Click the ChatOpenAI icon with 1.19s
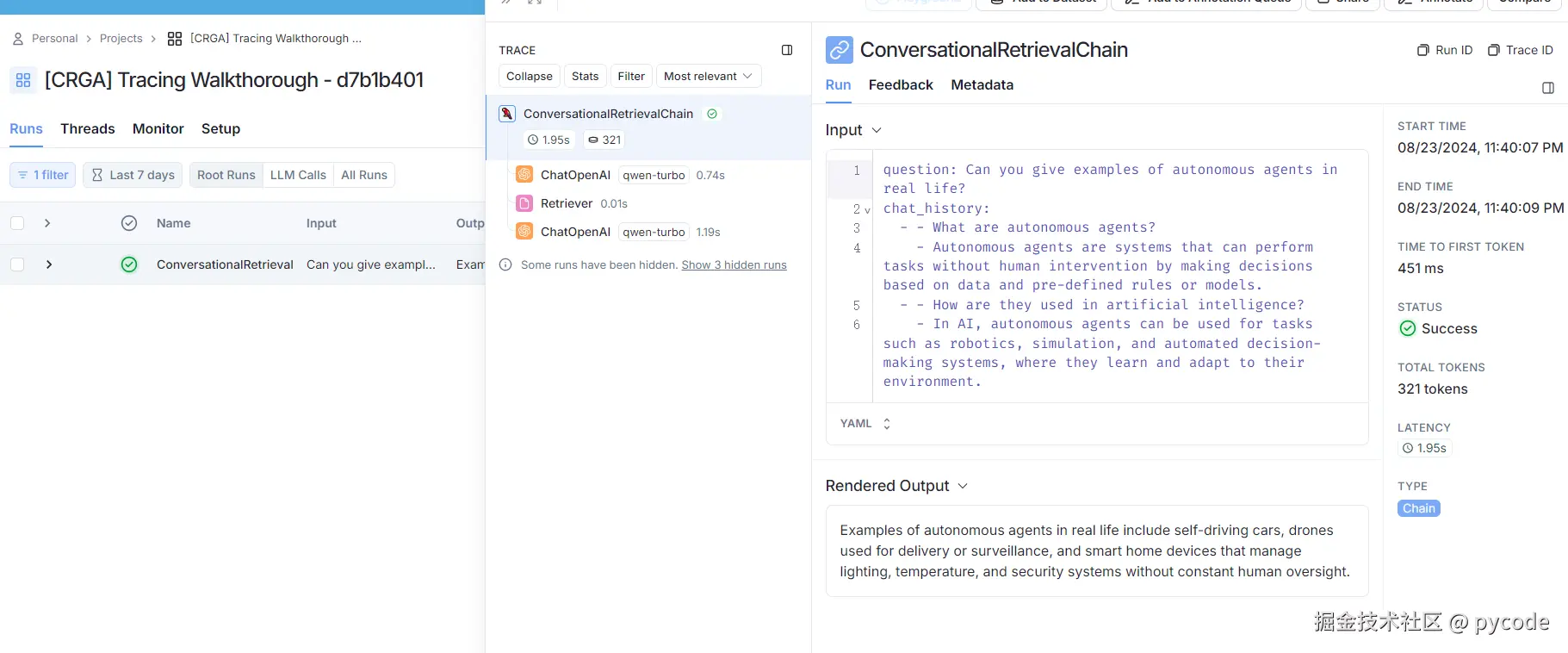Screen dimensions: 1568x653 (x=524, y=232)
